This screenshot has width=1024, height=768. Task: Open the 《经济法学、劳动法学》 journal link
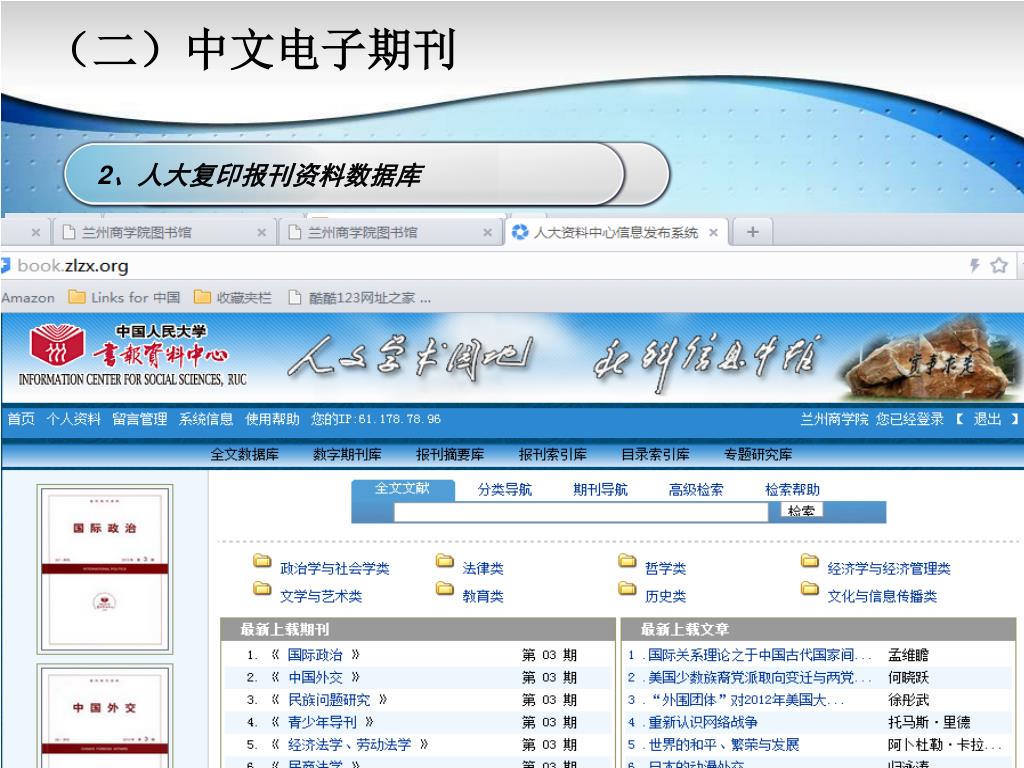(x=350, y=744)
